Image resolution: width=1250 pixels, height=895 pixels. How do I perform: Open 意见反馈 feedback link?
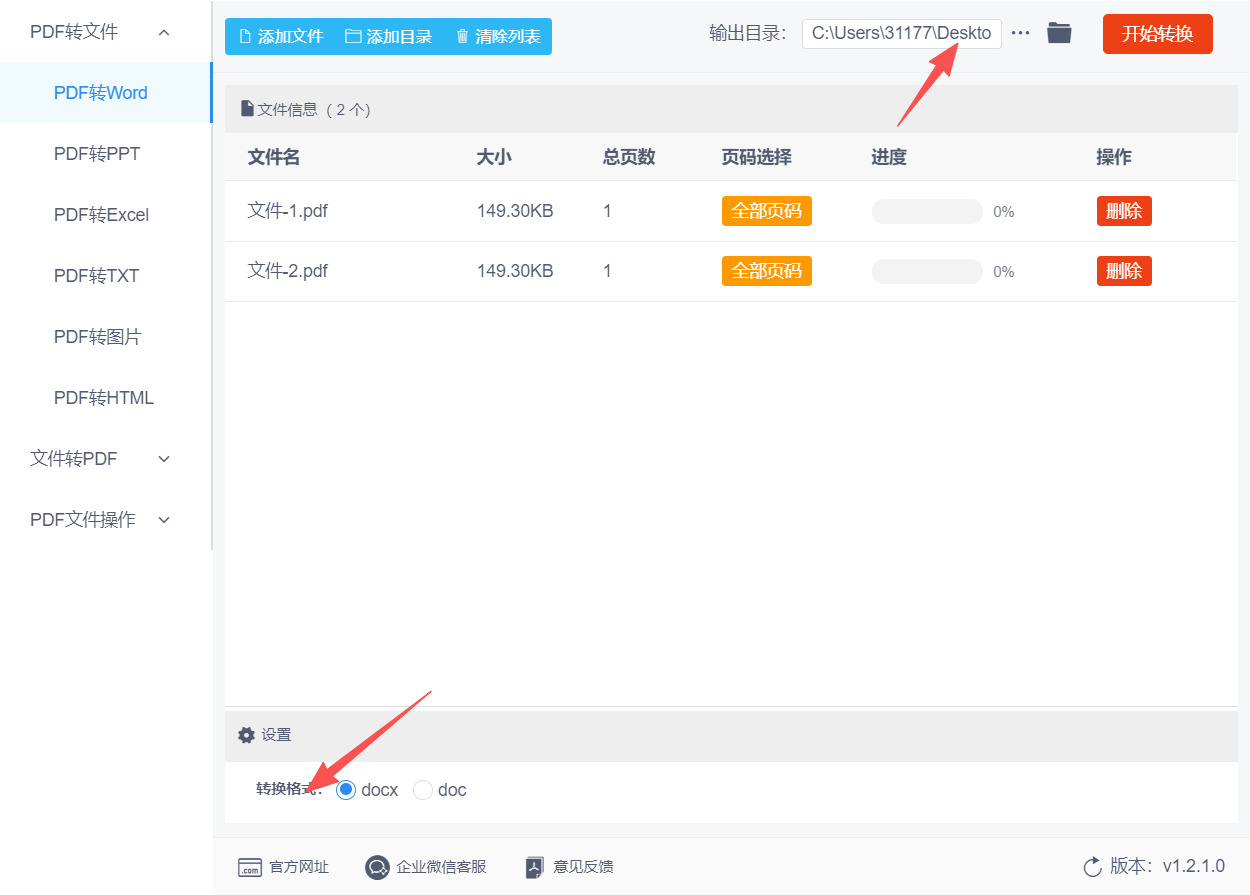(x=583, y=867)
